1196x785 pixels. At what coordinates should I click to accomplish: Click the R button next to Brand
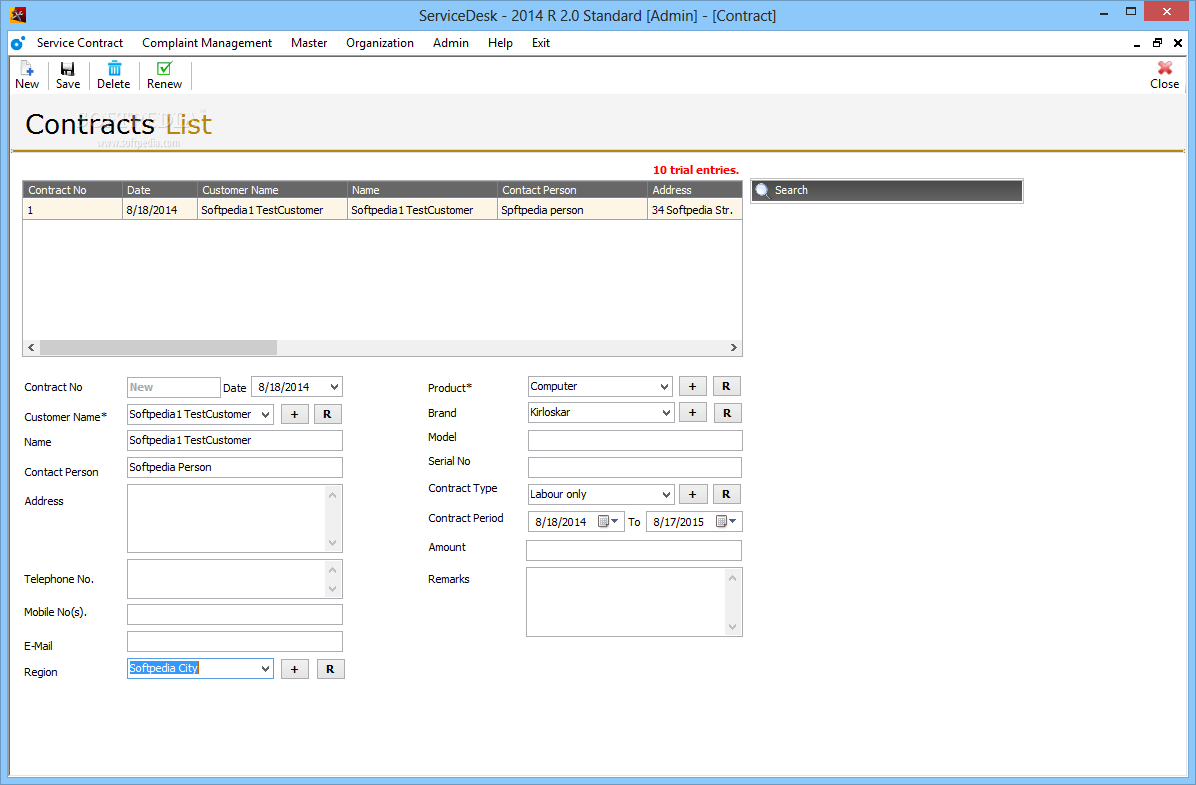click(727, 413)
